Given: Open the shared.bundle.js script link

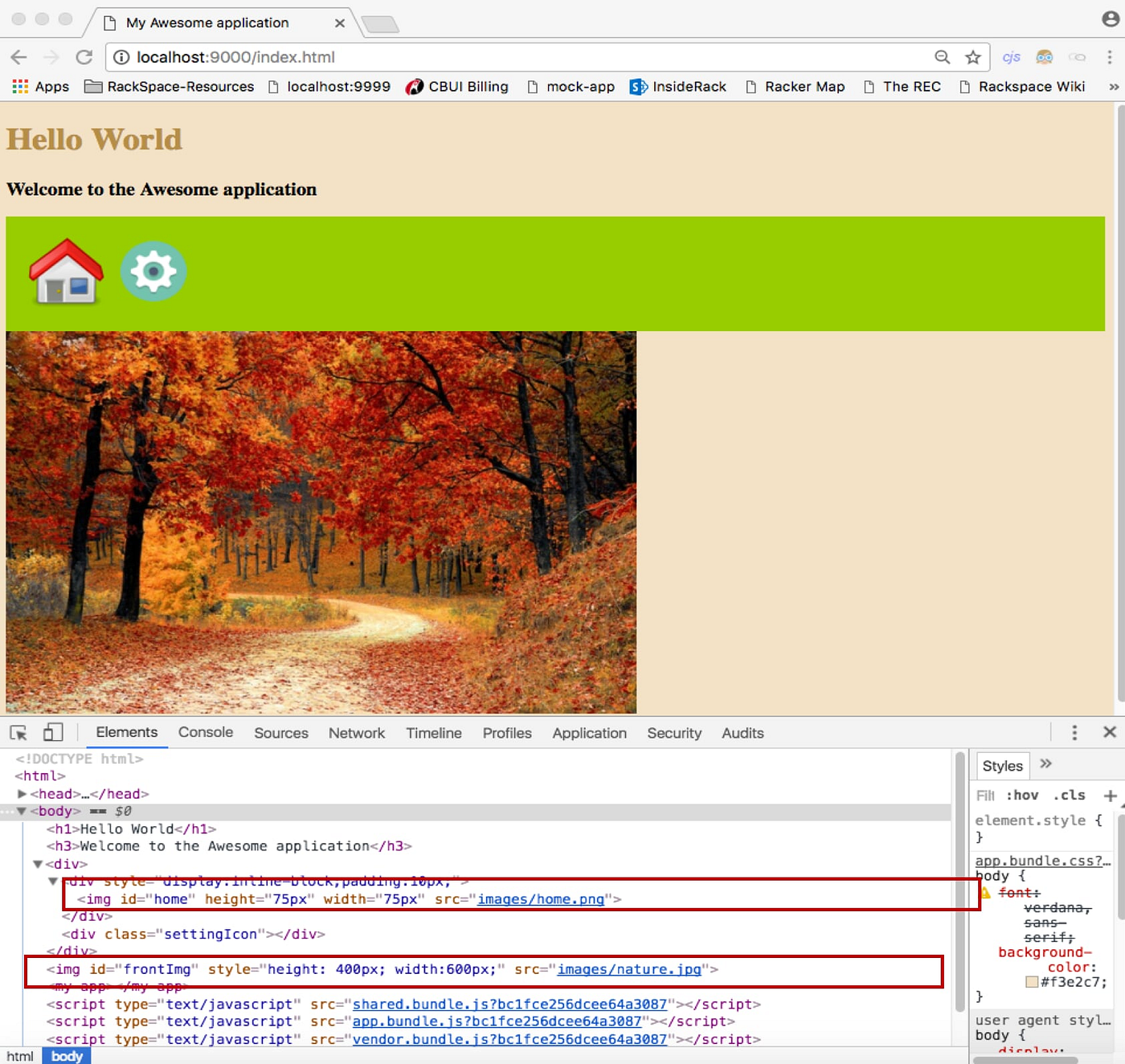Looking at the screenshot, I should pos(509,1005).
